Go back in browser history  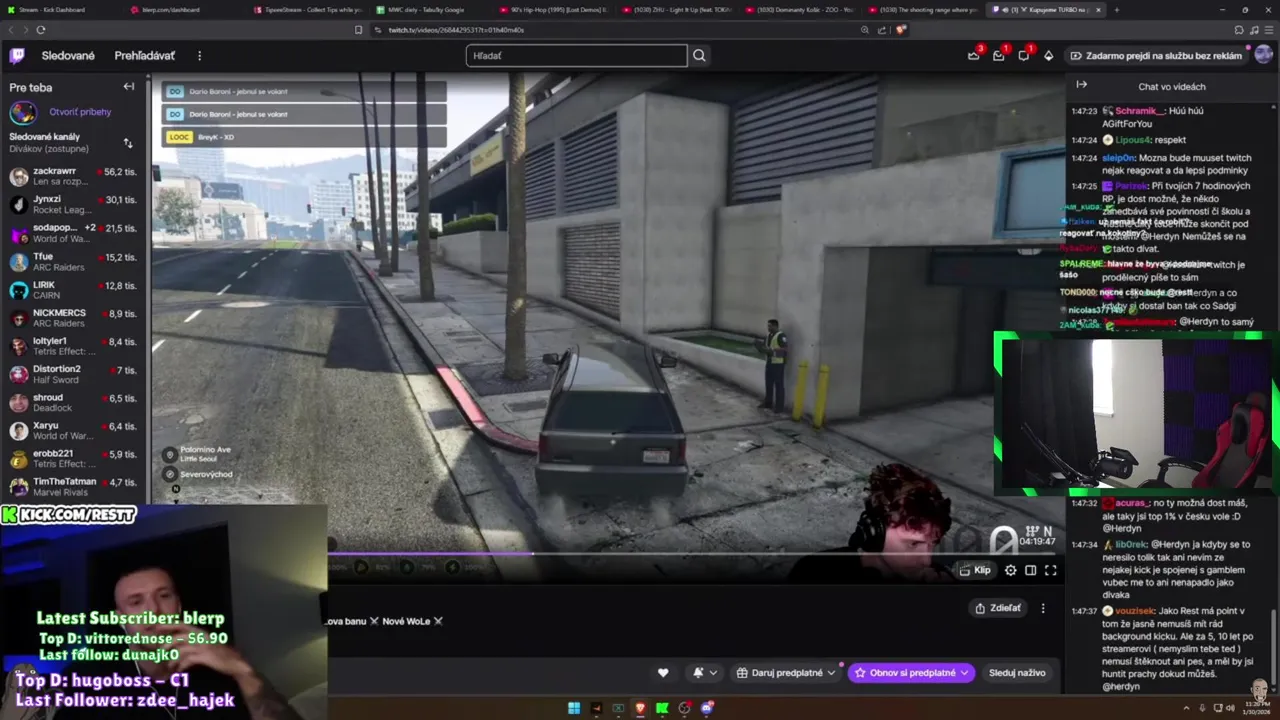[12, 30]
